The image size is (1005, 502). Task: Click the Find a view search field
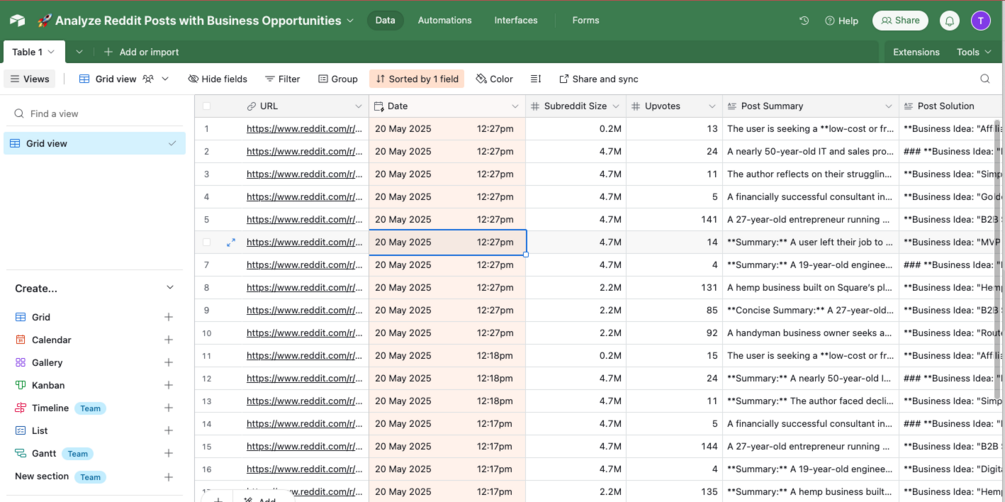(x=94, y=113)
